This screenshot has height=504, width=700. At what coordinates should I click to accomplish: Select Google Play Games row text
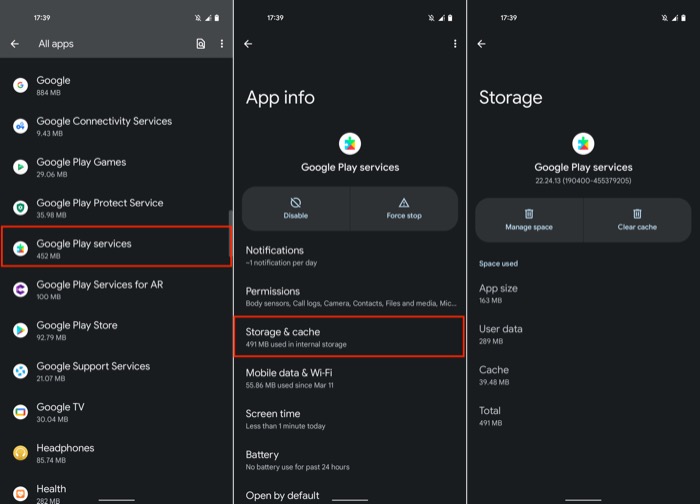coord(81,167)
